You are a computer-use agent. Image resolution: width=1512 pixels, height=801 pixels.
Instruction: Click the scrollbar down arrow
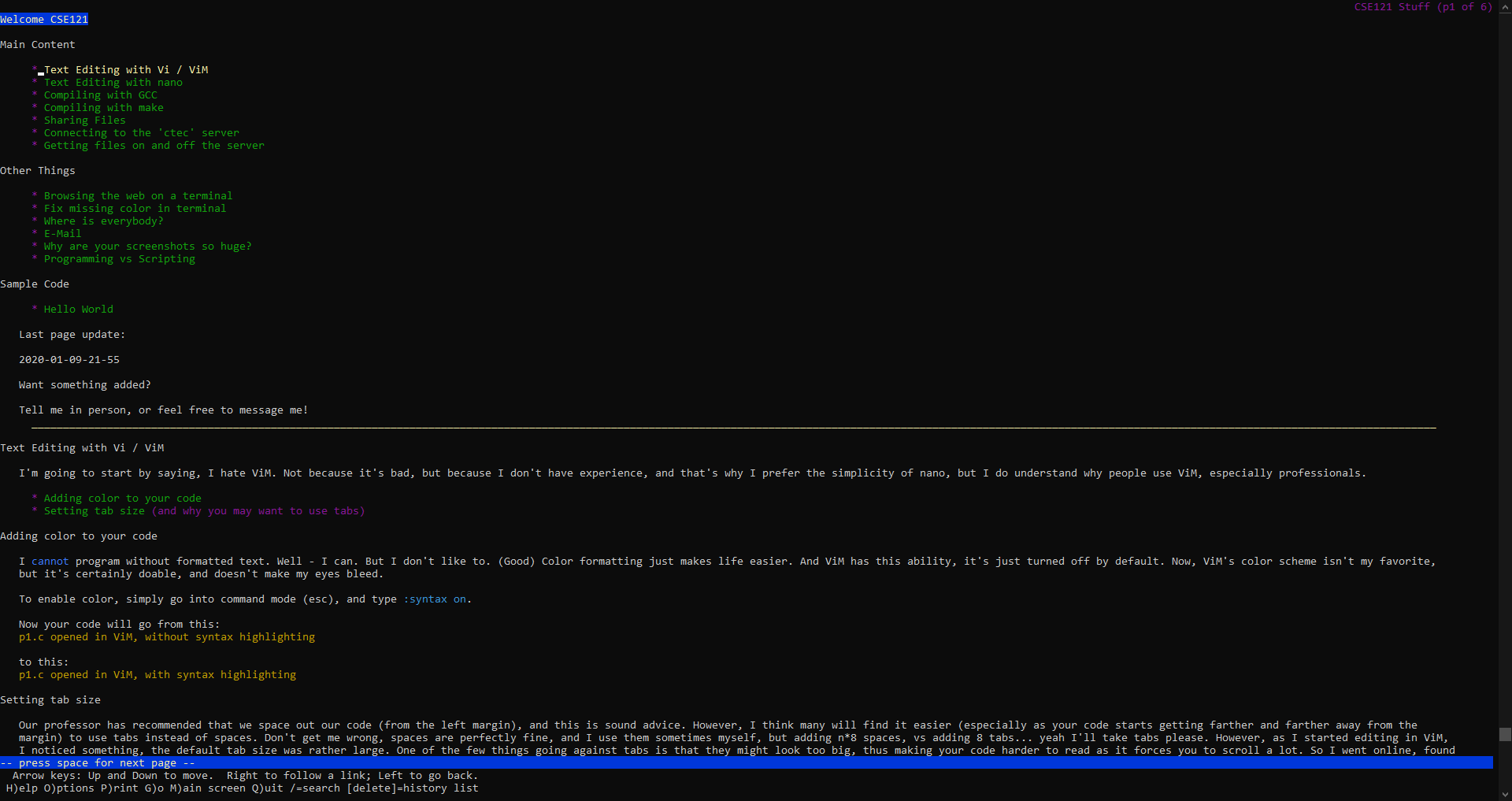(x=1505, y=794)
